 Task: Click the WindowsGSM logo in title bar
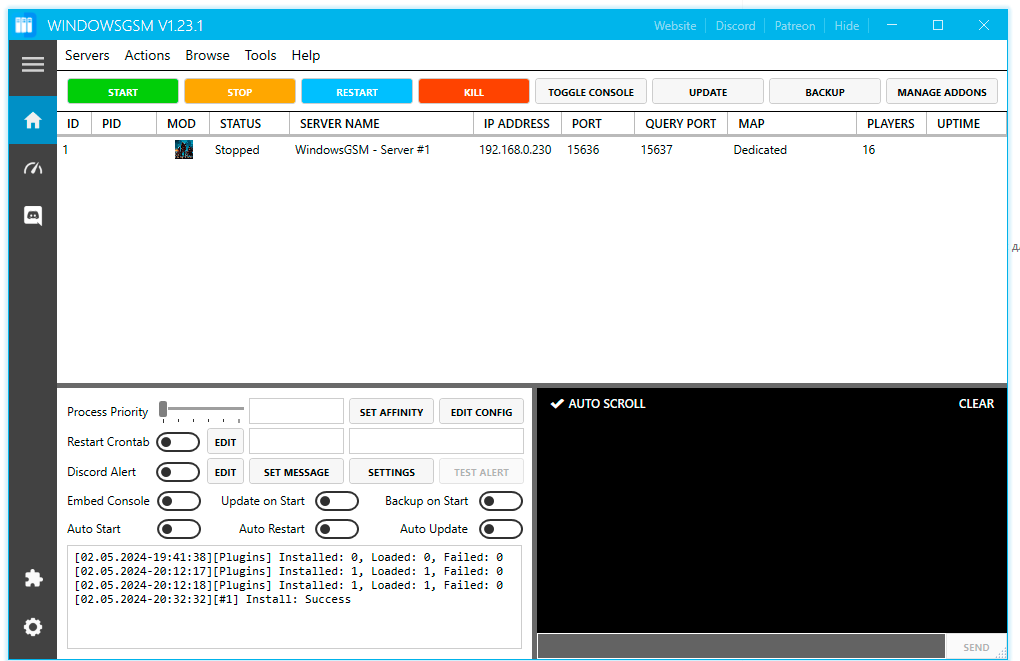[x=24, y=25]
